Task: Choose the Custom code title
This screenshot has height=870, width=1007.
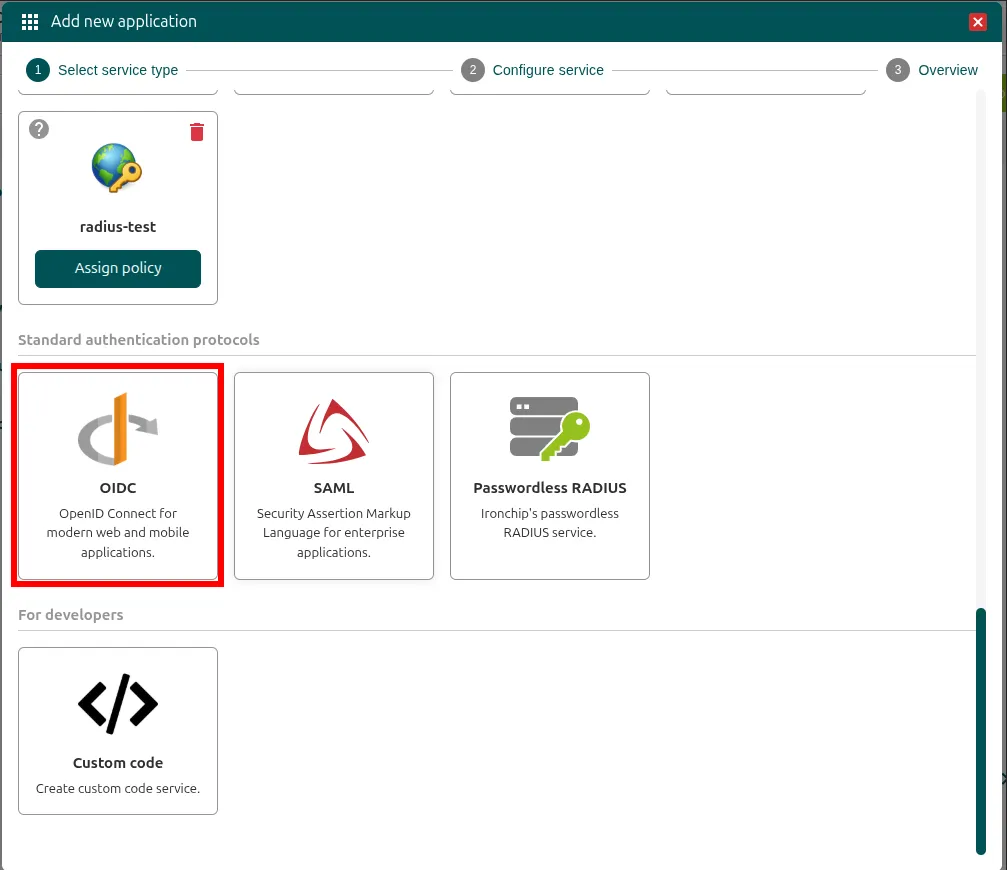Action: click(x=118, y=763)
